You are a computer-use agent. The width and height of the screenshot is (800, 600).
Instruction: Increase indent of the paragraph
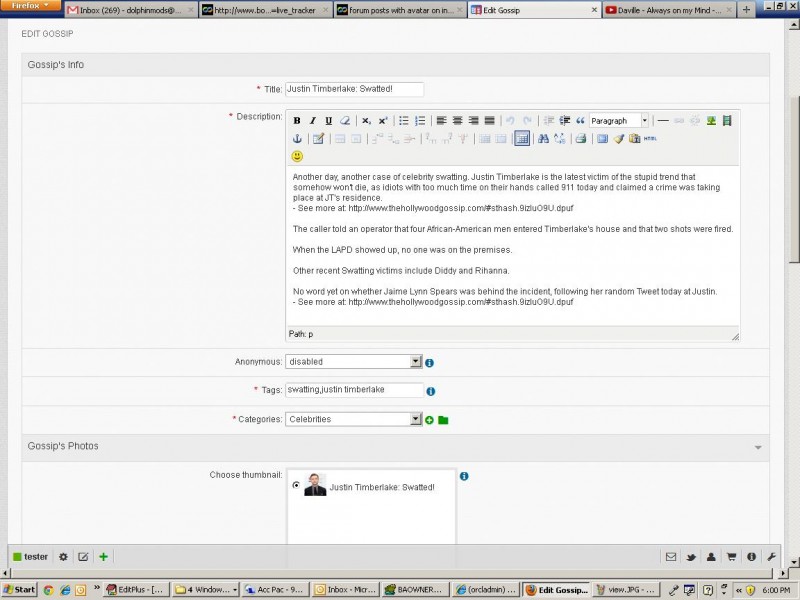click(564, 121)
